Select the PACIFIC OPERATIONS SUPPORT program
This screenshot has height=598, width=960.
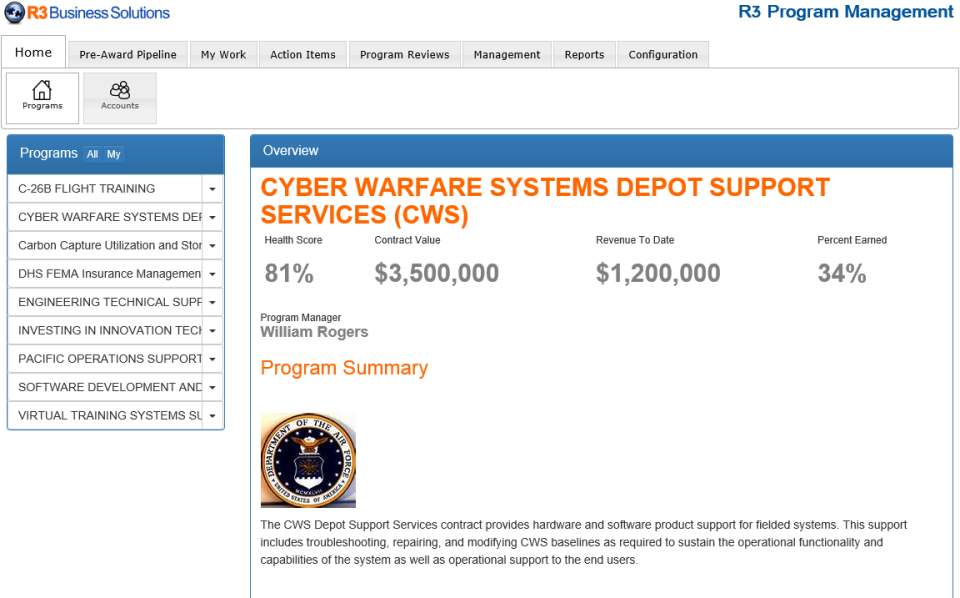[100, 359]
